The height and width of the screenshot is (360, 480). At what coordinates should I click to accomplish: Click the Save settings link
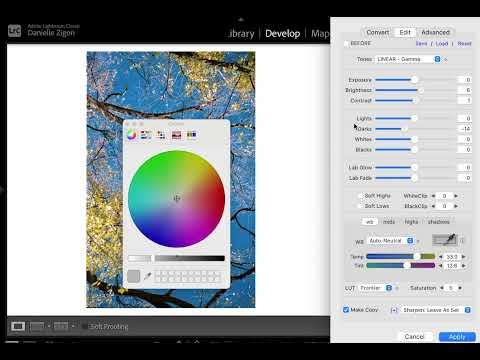[x=421, y=44]
